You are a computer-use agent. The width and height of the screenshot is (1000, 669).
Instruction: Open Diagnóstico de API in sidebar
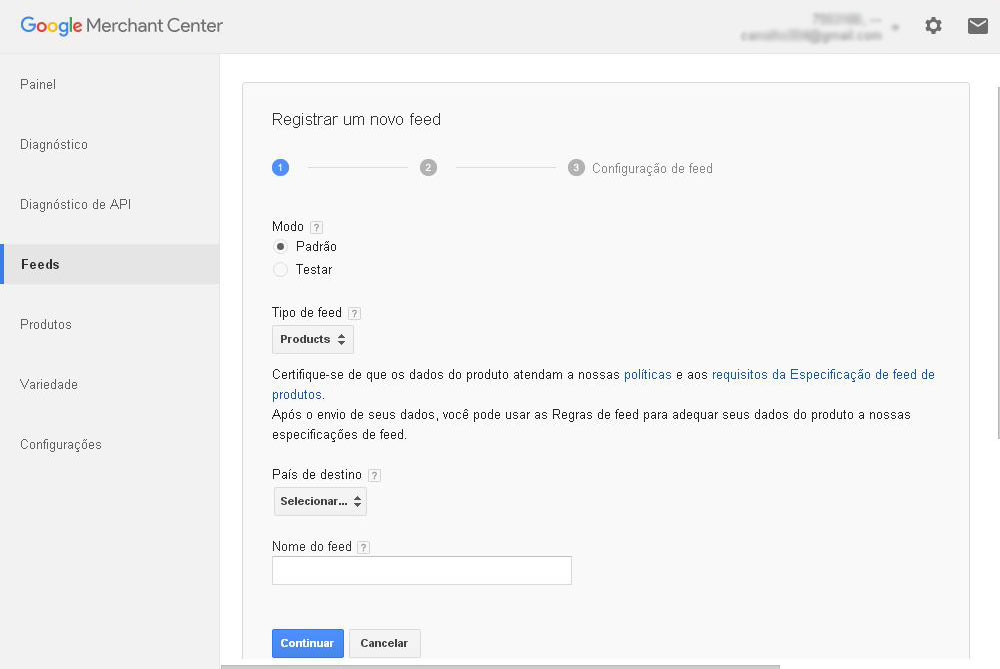[76, 205]
